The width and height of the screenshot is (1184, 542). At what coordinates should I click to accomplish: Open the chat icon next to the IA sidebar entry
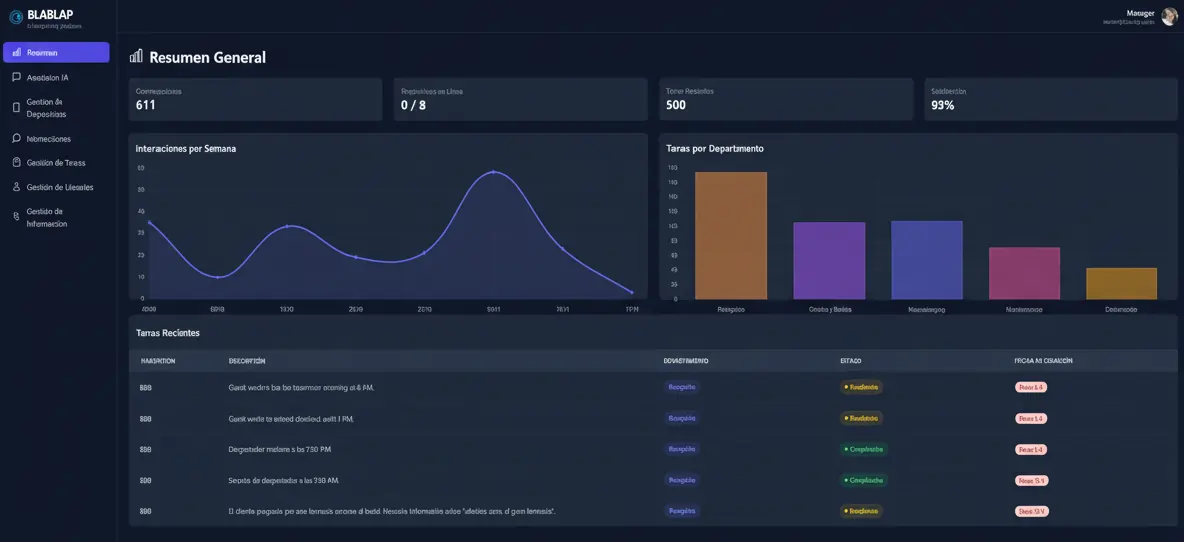[17, 77]
